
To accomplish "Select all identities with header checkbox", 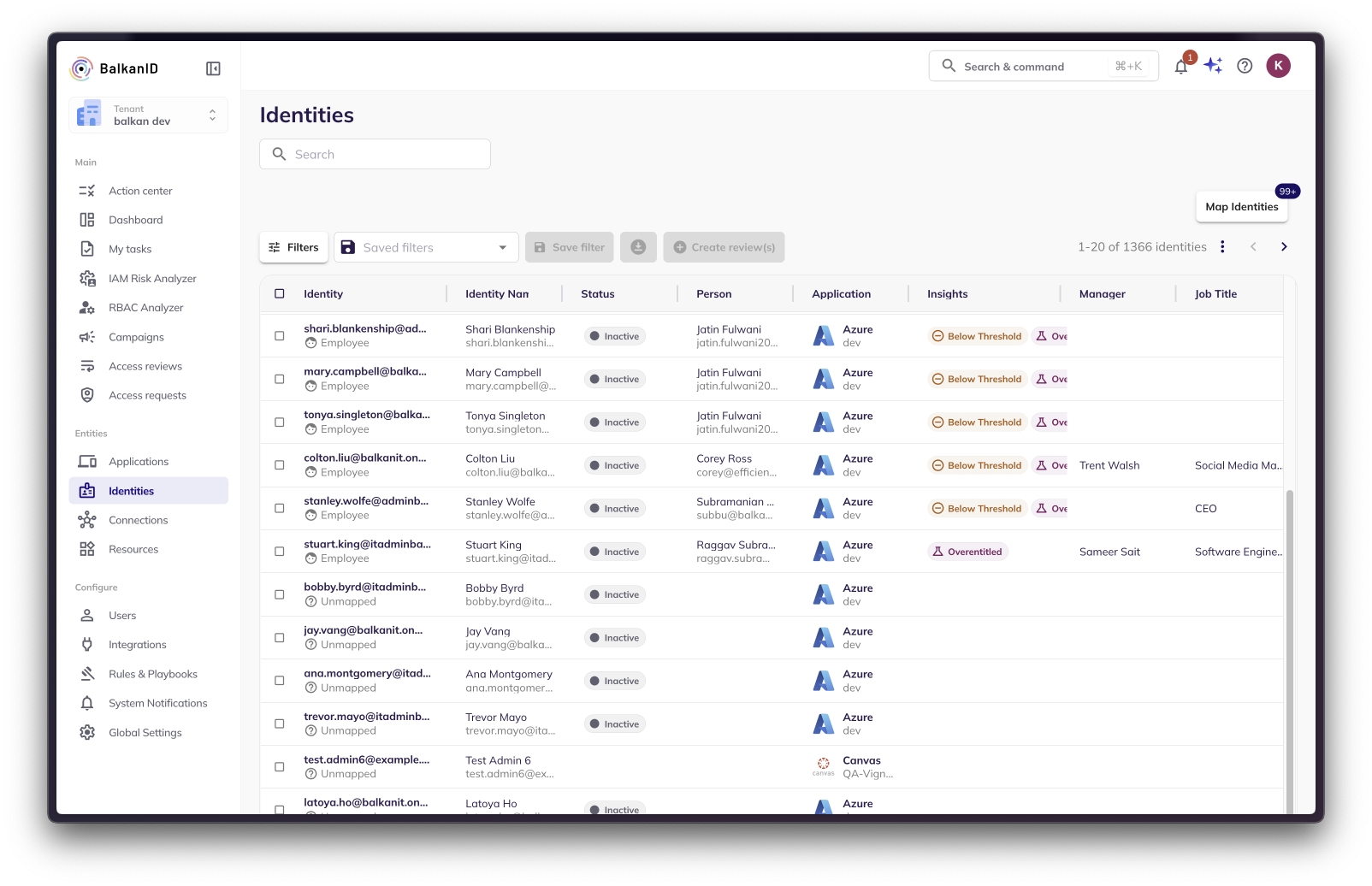I will click(280, 294).
